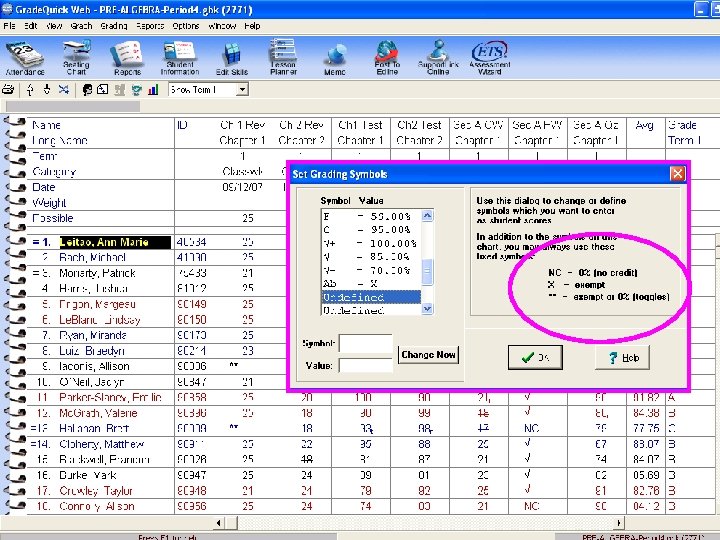Open the Help menu

(x=252, y=26)
